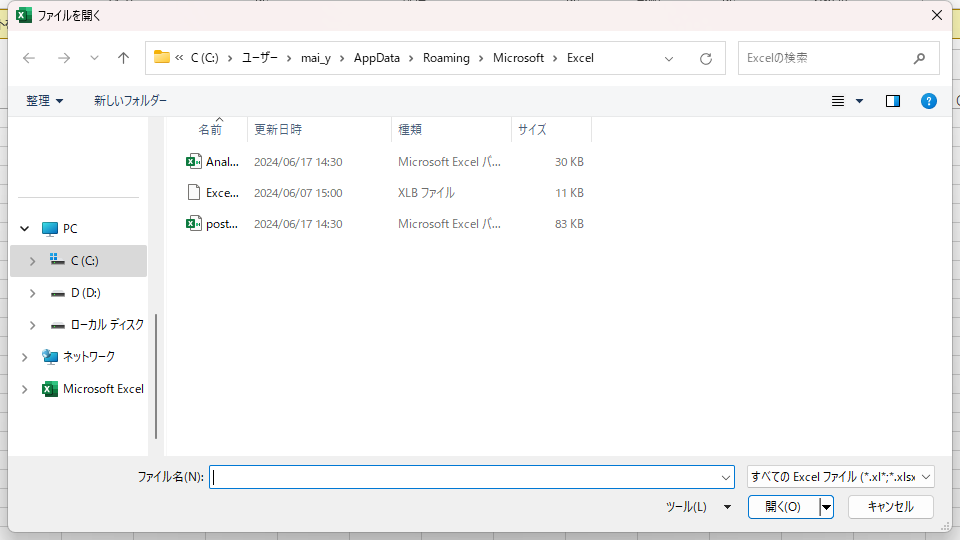Open the 整理 menu
Viewport: 960px width, 540px height.
coord(44,100)
